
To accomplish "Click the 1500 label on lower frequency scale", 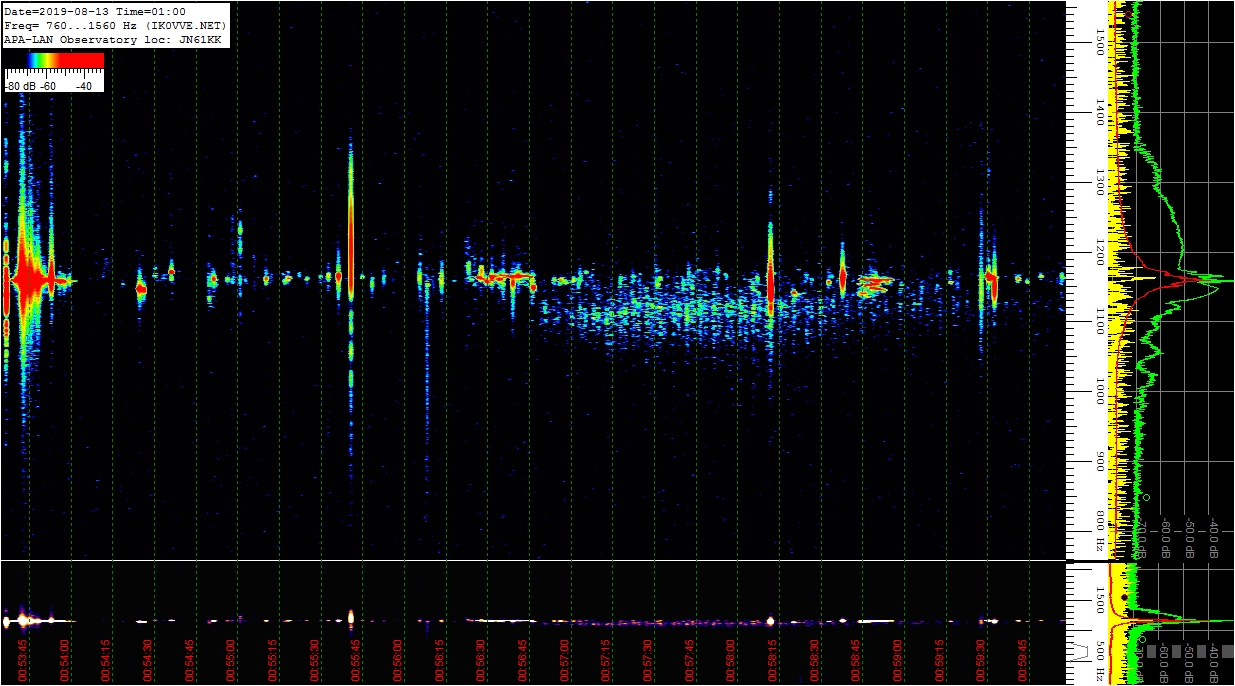I will [x=1099, y=599].
